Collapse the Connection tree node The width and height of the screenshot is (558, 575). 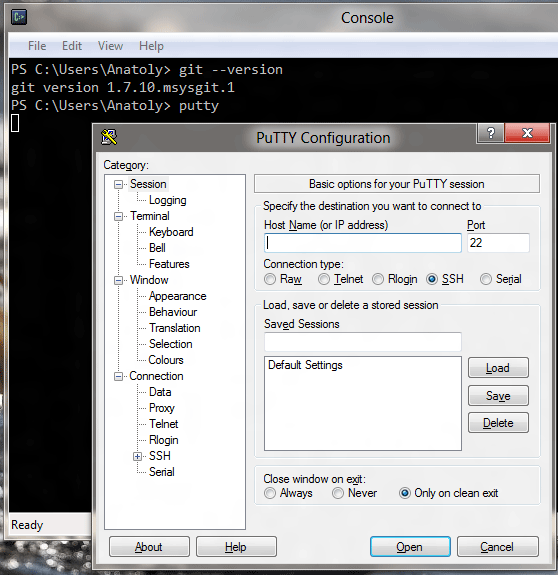(x=118, y=377)
